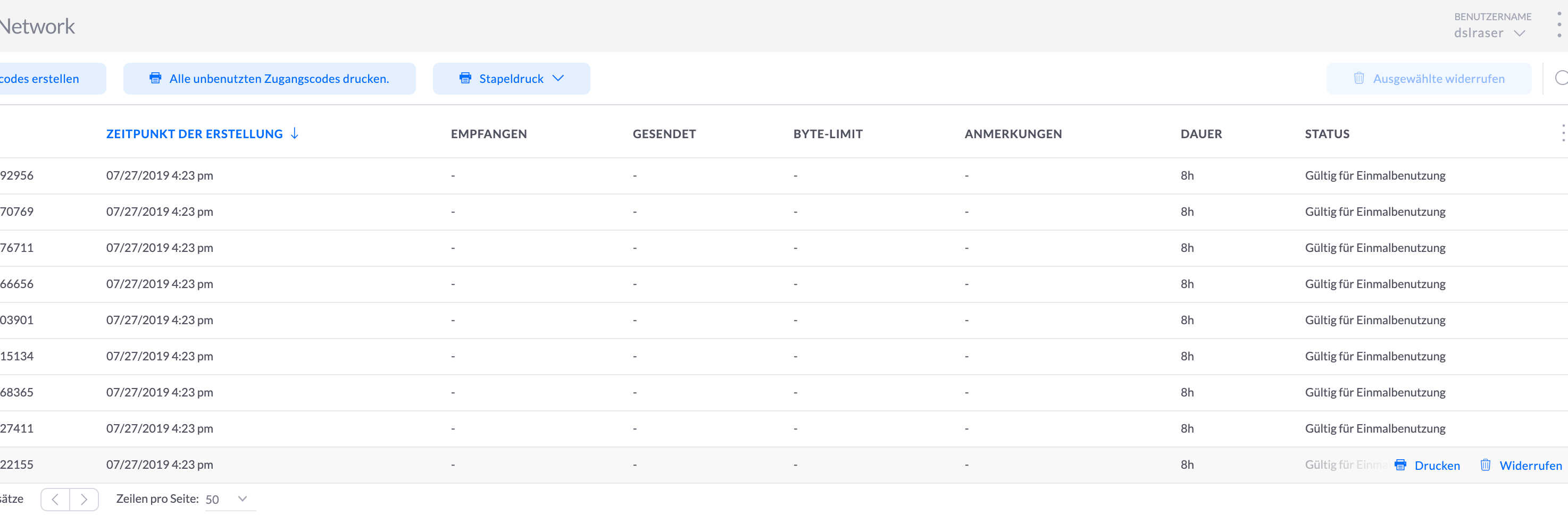The image size is (1568, 523).
Task: Open the three-dot menu near username
Action: 1558,24
